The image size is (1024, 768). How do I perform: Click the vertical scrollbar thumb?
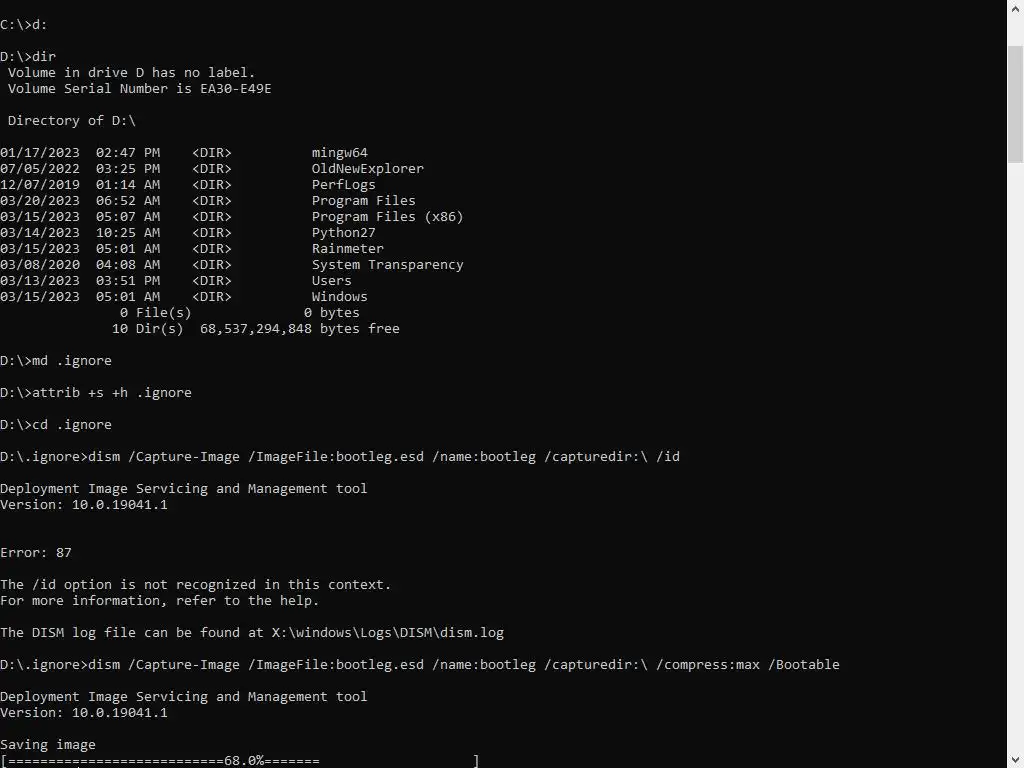1016,104
